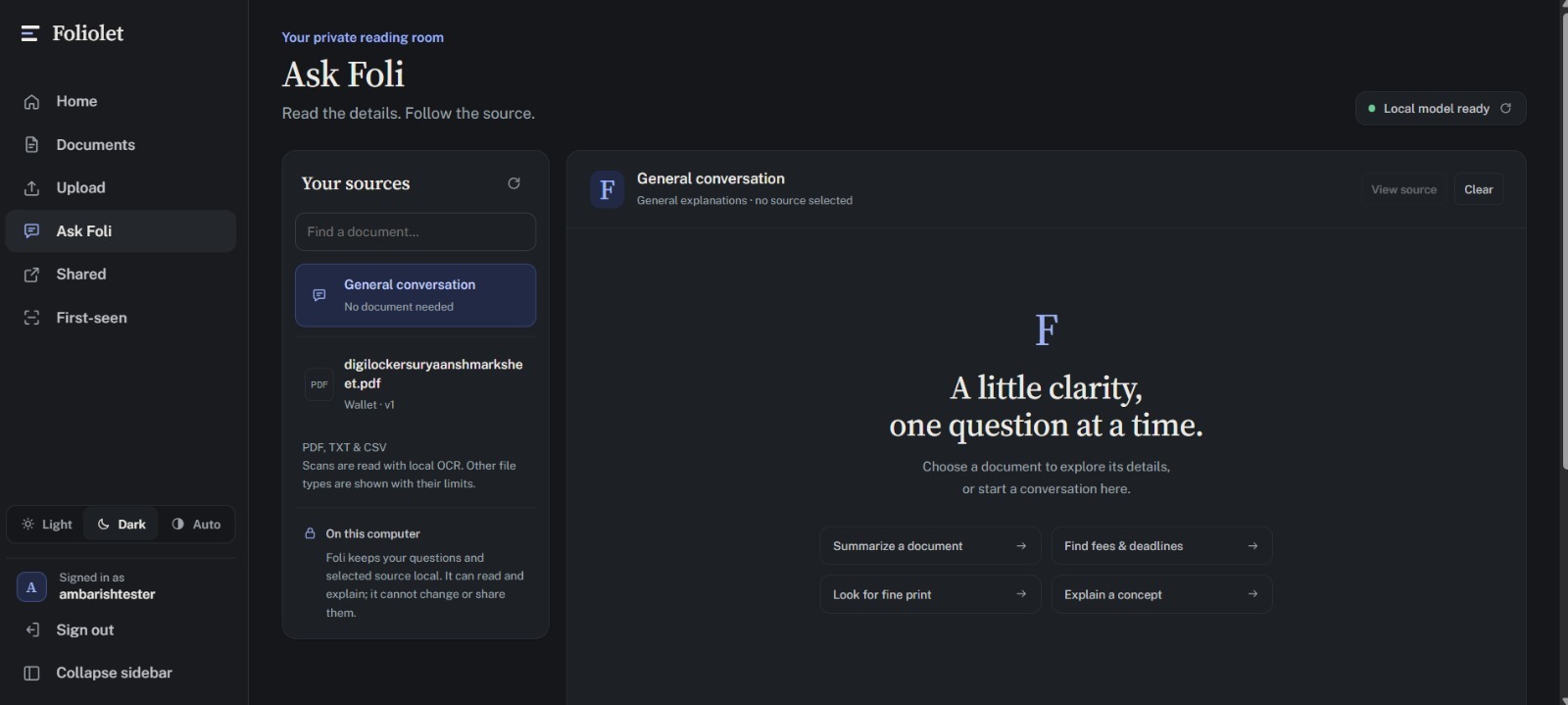
Task: Refresh the Your sources list
Action: click(x=514, y=183)
